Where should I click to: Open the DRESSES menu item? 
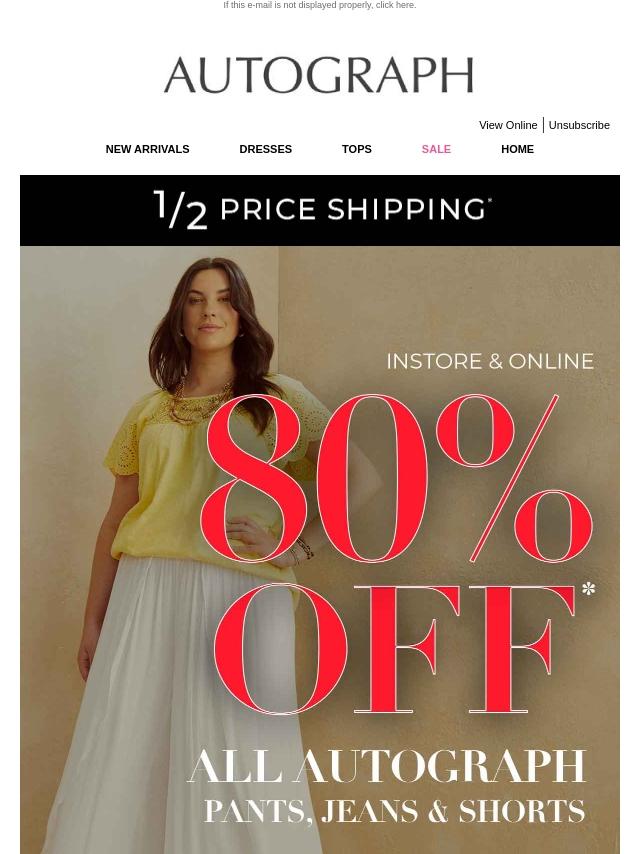pyautogui.click(x=265, y=149)
